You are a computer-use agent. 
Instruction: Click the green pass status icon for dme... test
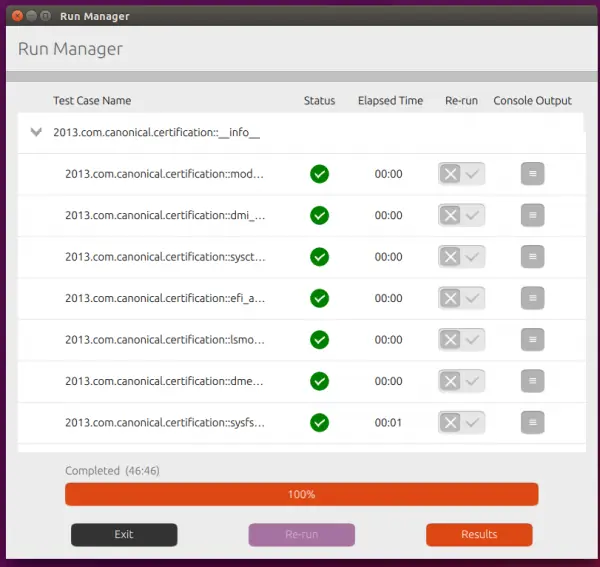tap(320, 381)
